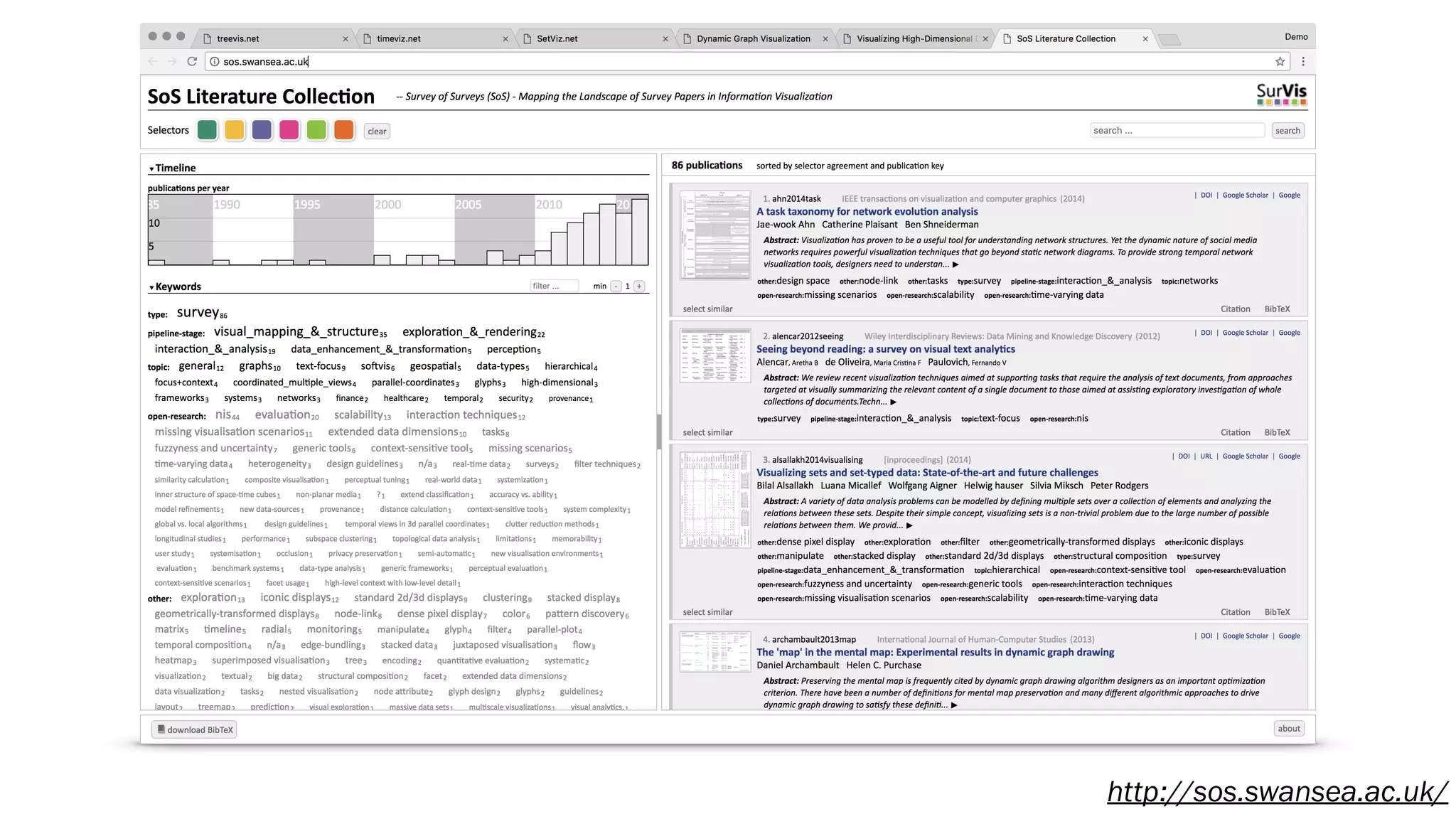The image size is (1456, 819).
Task: Click the SurVis logo
Action: [1281, 94]
